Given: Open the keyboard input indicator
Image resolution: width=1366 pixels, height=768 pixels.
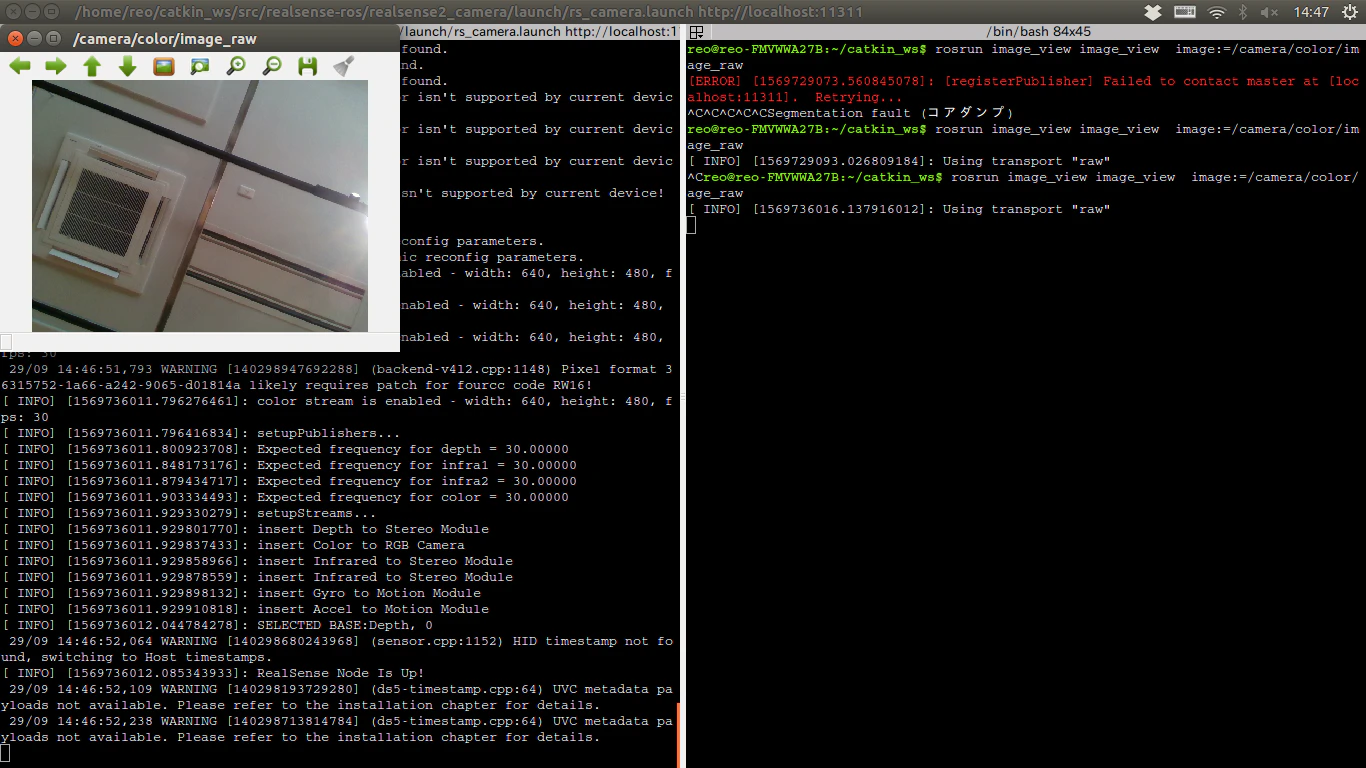Looking at the screenshot, I should coord(1185,12).
